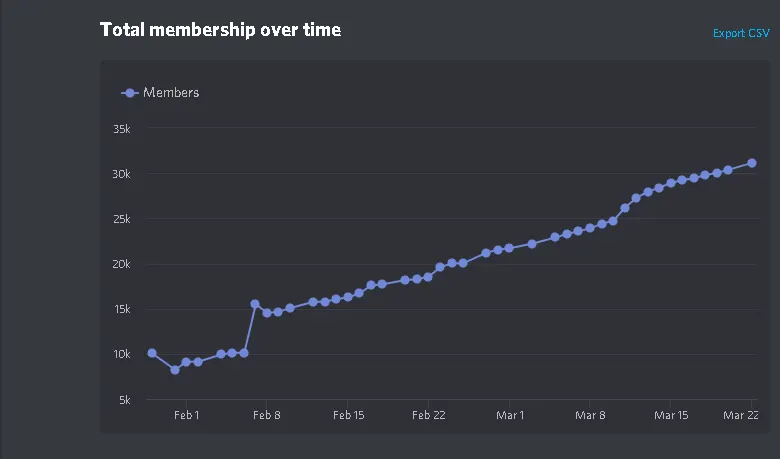The image size is (780, 459).
Task: Select the final data point at Mar 22
Action: tap(752, 163)
